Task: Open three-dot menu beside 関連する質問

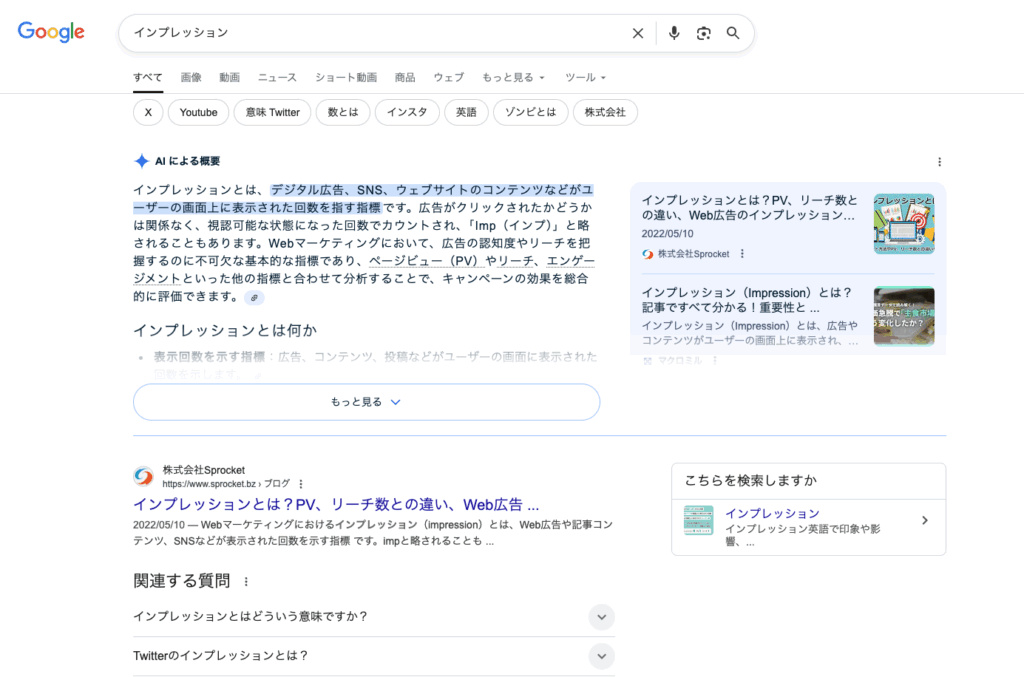Action: [x=246, y=581]
